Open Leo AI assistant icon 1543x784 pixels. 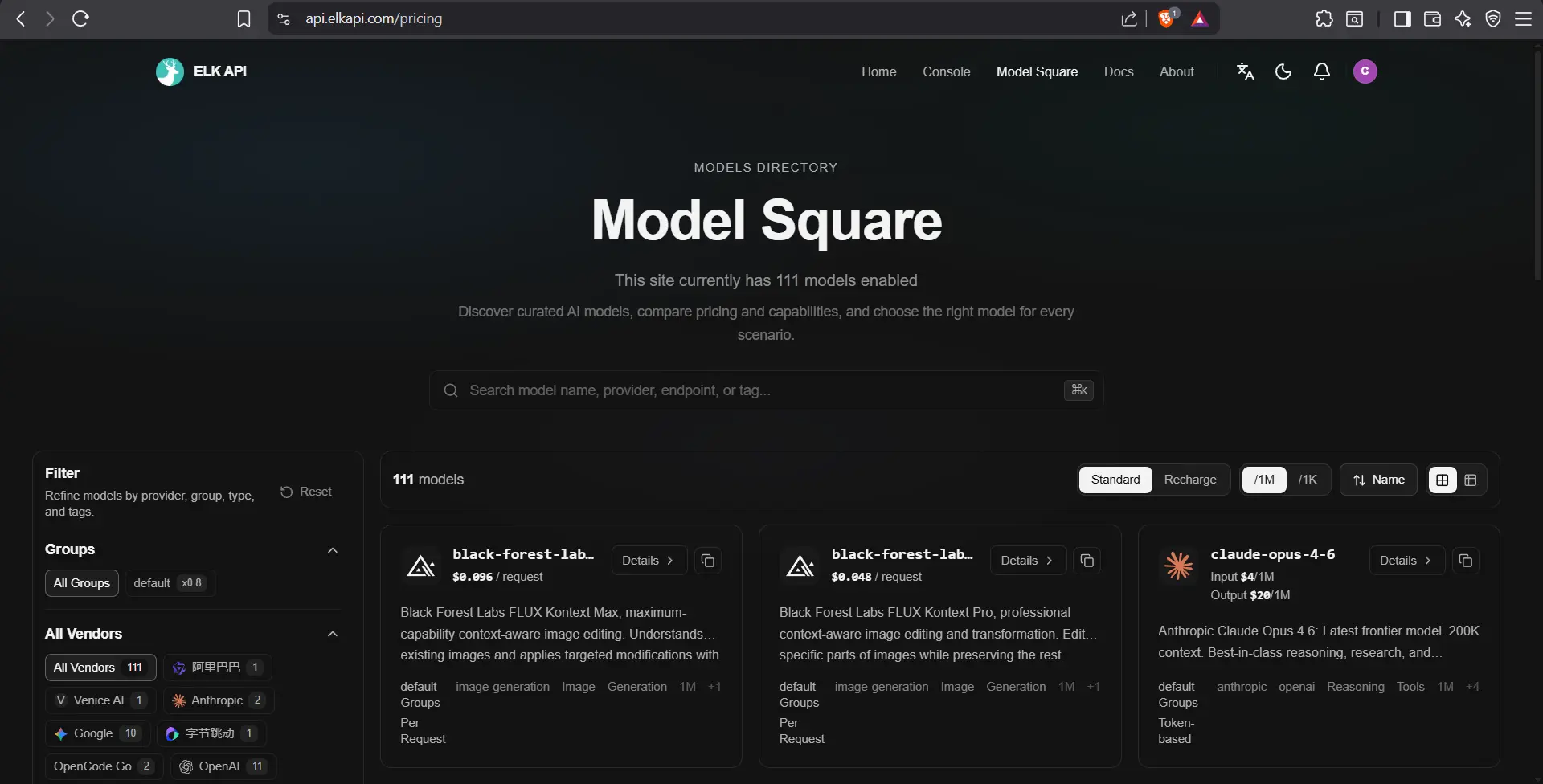[1463, 18]
